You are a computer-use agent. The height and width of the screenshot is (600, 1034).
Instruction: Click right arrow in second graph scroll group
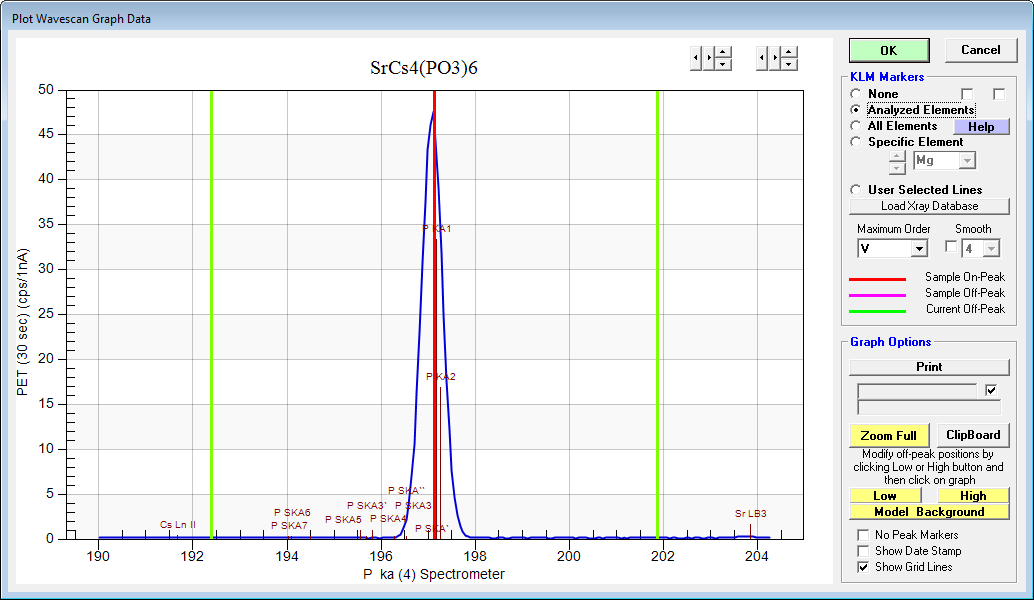[775, 58]
